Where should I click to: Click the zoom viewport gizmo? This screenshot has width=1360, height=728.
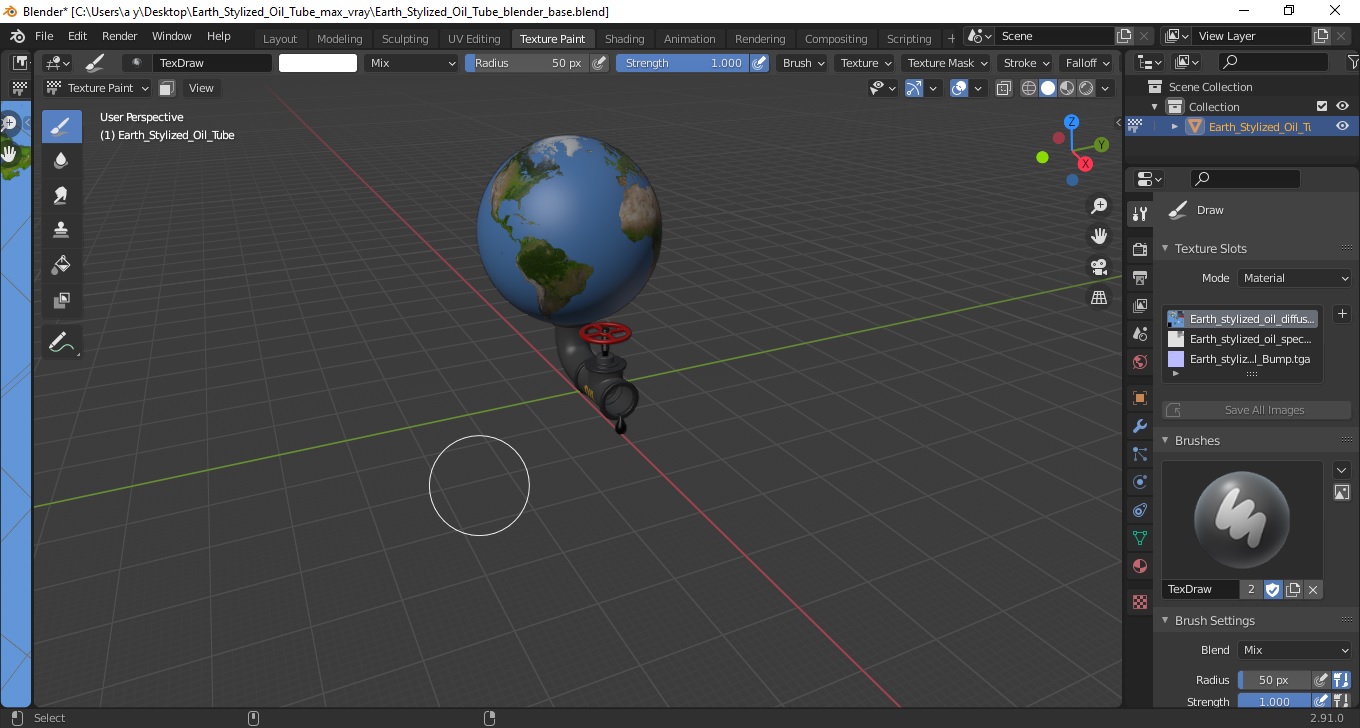1099,206
